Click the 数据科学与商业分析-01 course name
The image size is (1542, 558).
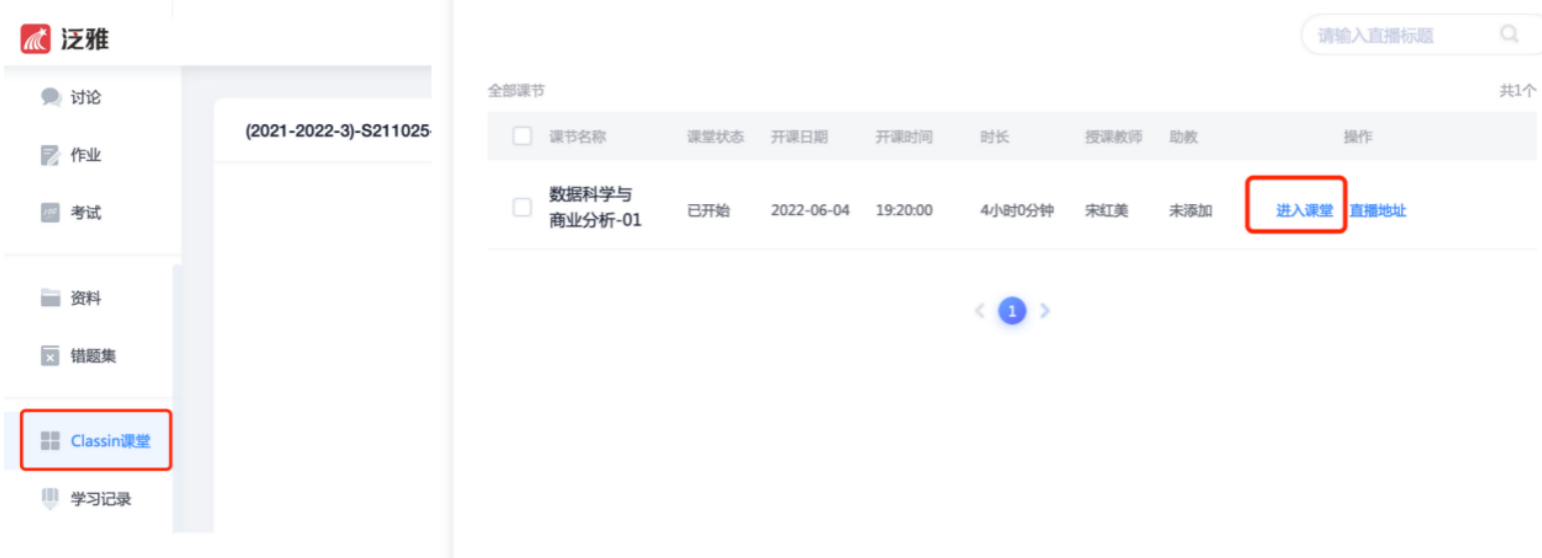(x=595, y=207)
